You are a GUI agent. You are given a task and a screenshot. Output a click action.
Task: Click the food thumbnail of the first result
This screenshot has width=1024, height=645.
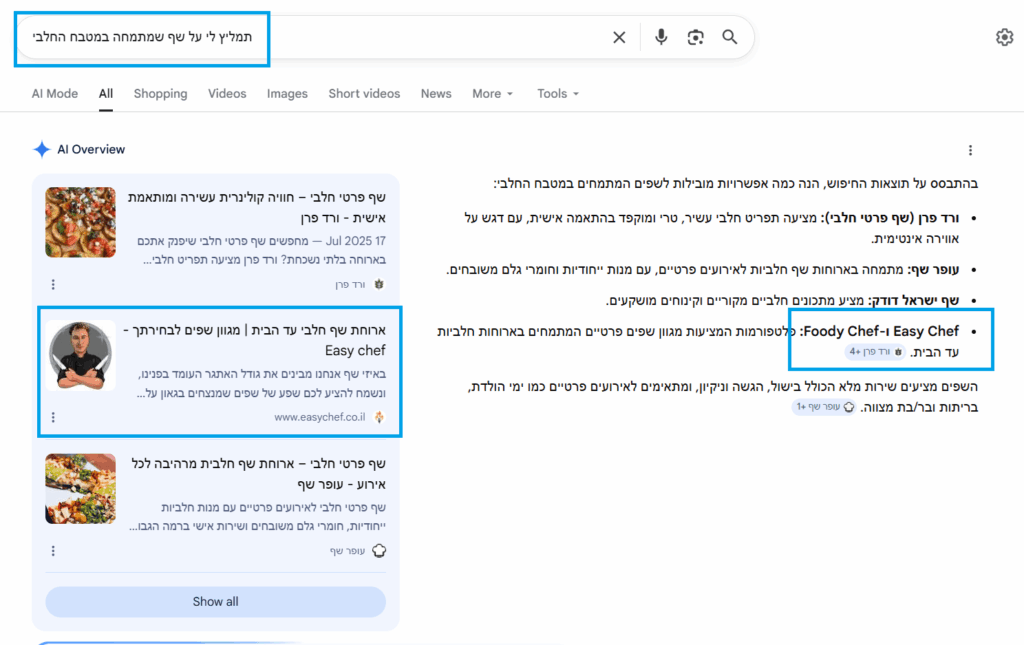(80, 222)
